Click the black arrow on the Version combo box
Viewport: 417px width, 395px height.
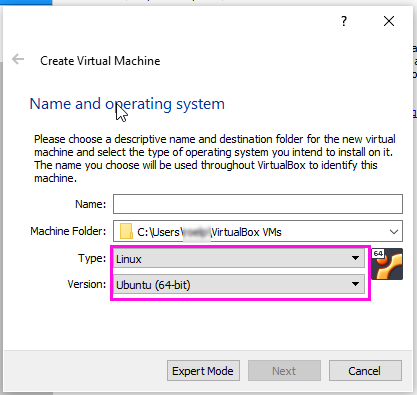point(355,284)
